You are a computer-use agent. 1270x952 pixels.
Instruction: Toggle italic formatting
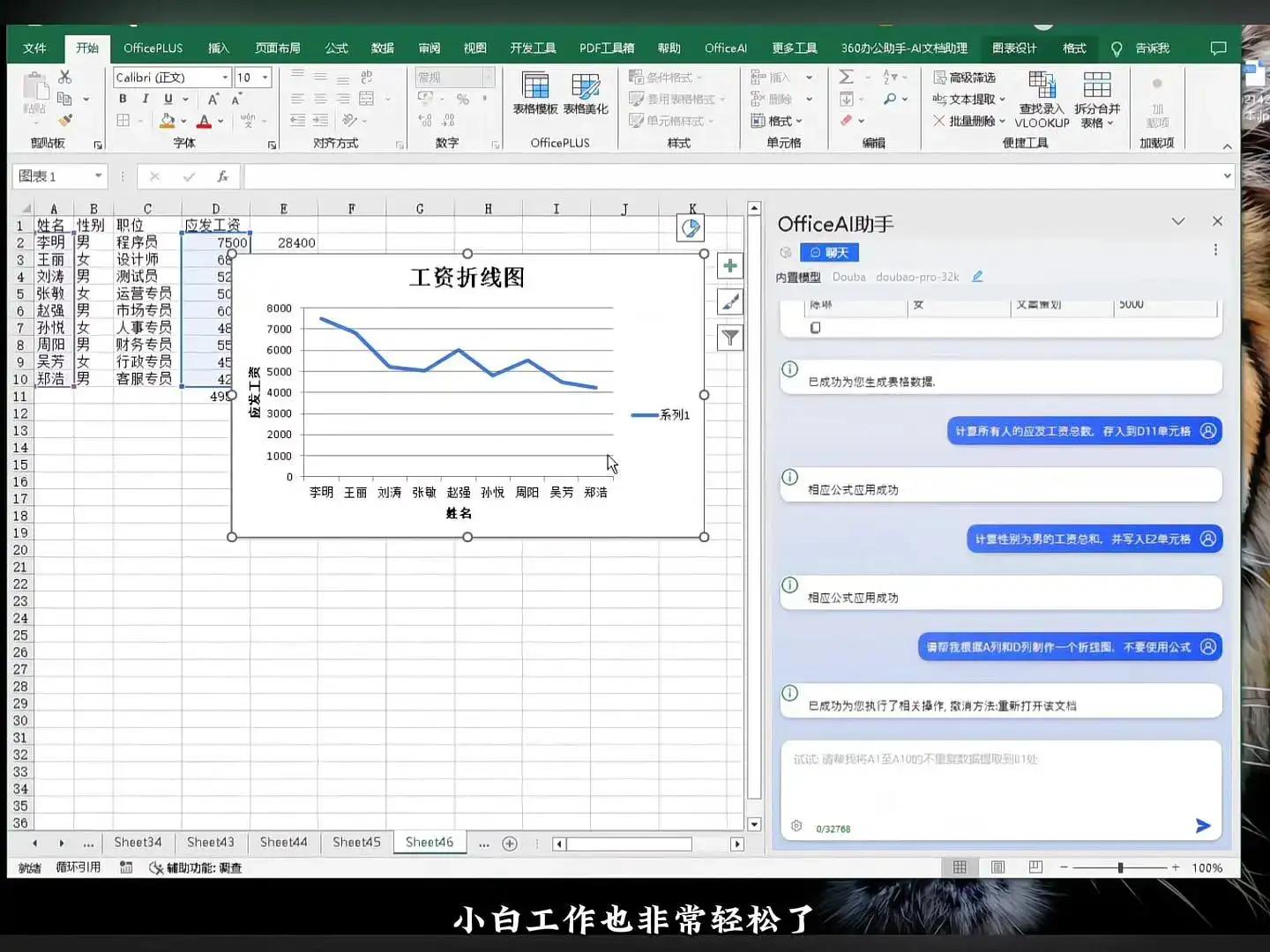tap(145, 99)
